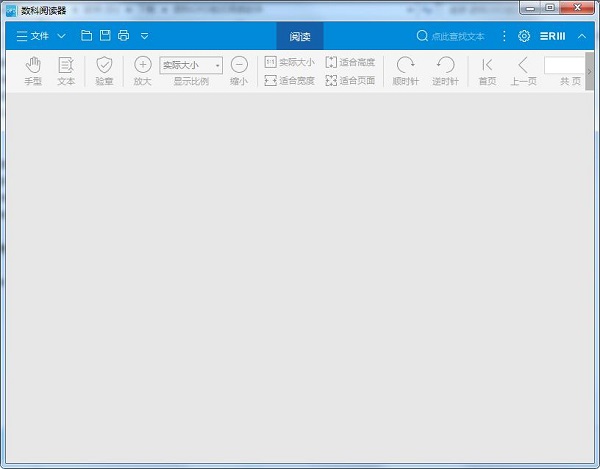Switch to the 阅读 (Read) tab

click(x=300, y=36)
